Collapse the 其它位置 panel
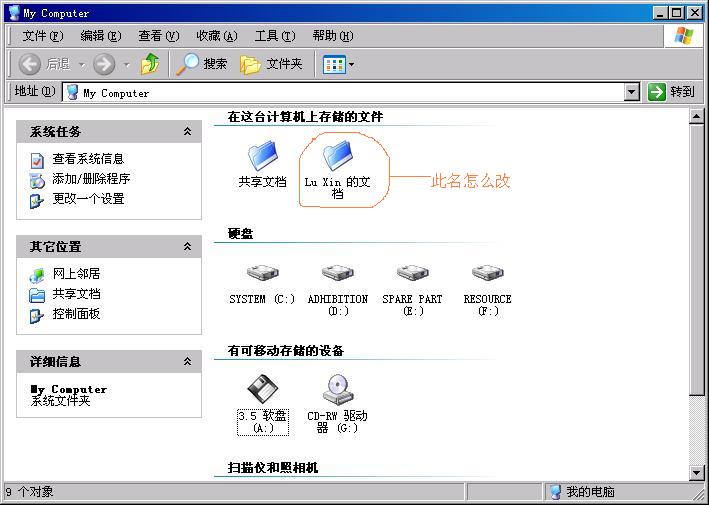Screen dimensions: 709x505 pyautogui.click(x=187, y=246)
